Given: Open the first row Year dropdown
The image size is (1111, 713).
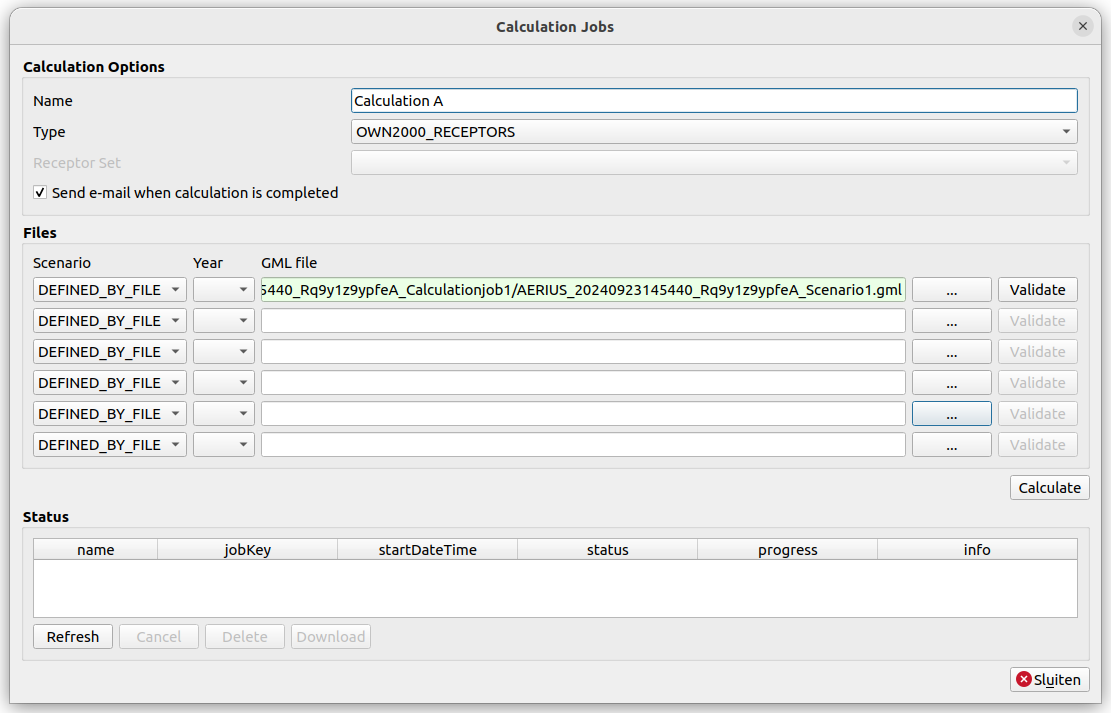Looking at the screenshot, I should coord(224,290).
